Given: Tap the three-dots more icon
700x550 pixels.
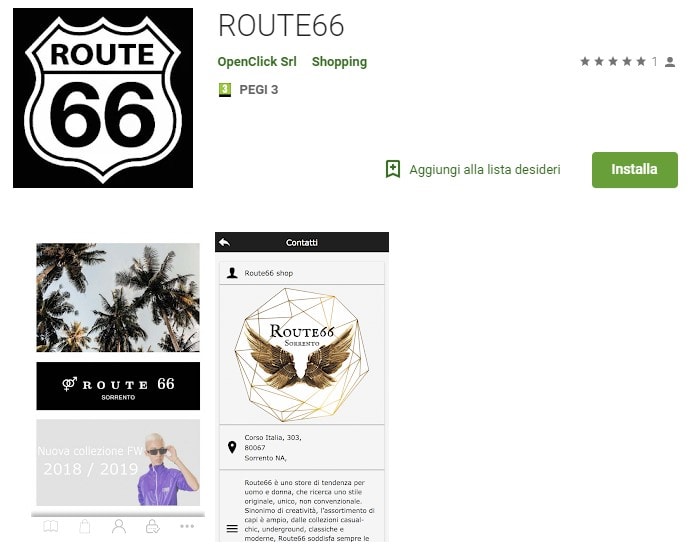Looking at the screenshot, I should coord(187,526).
